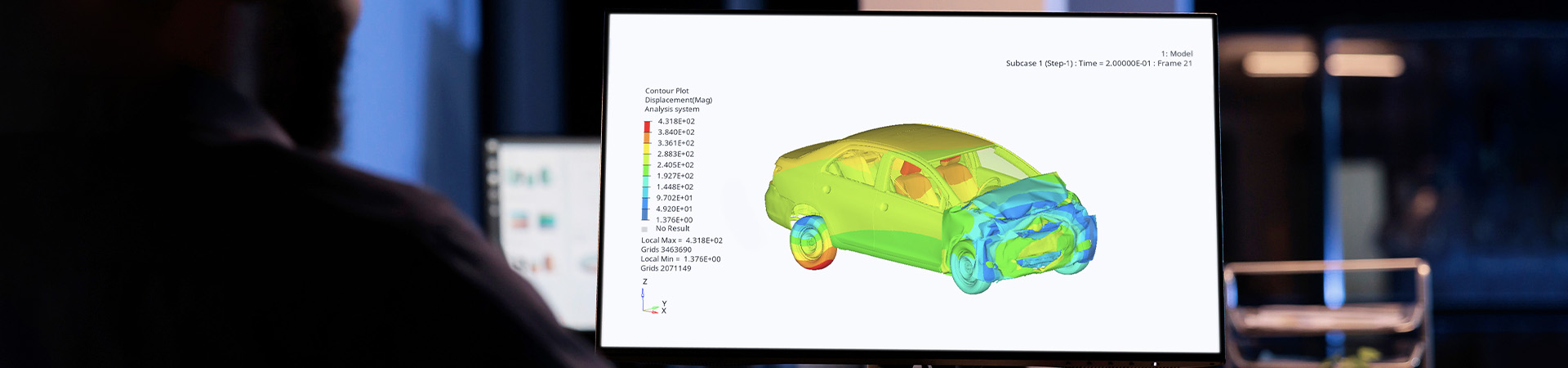The height and width of the screenshot is (368, 1568).
Task: Click the Grids 3463690 text
Action: tap(666, 249)
